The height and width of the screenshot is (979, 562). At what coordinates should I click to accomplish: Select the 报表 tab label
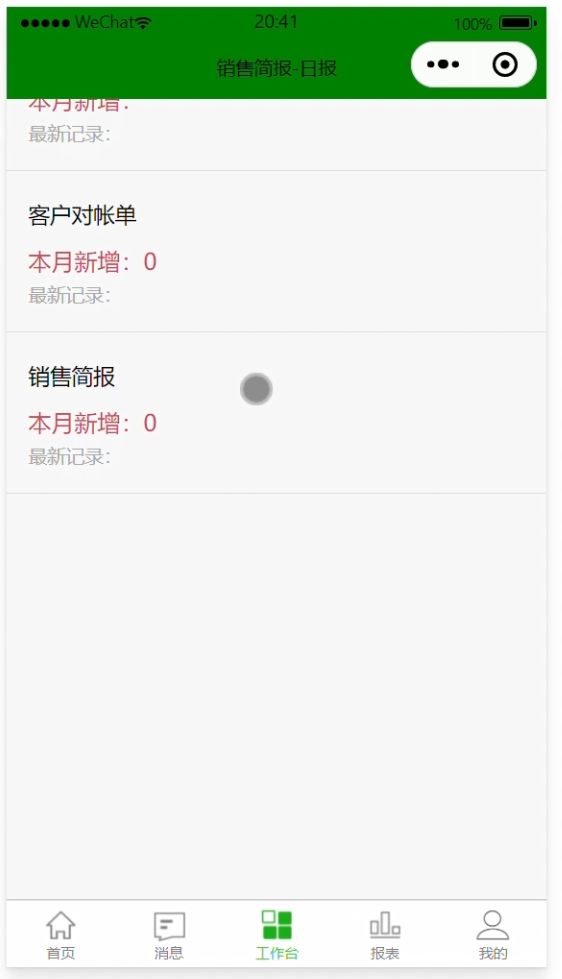pyautogui.click(x=385, y=953)
